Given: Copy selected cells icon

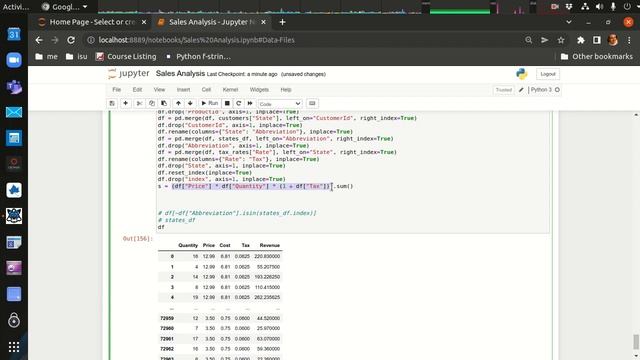Looking at the screenshot, I should point(151,103).
